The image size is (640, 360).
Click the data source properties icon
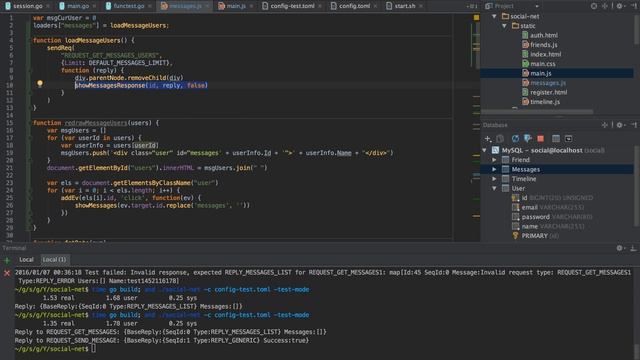pos(528,139)
